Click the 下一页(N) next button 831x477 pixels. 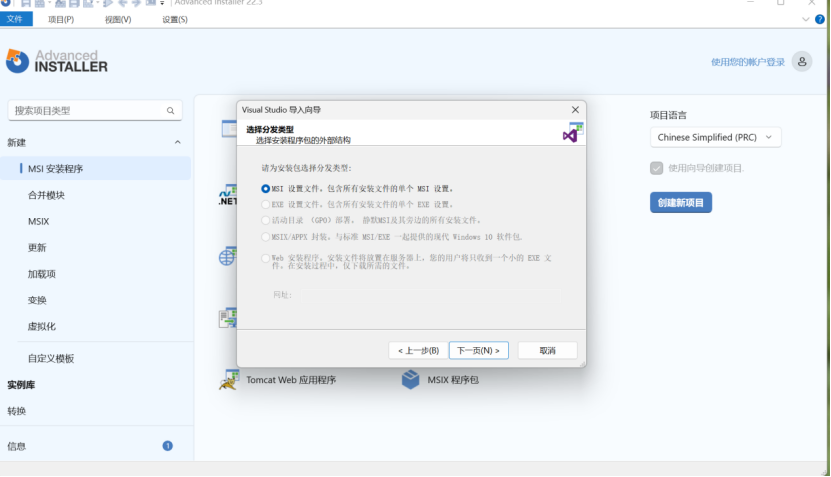(479, 350)
